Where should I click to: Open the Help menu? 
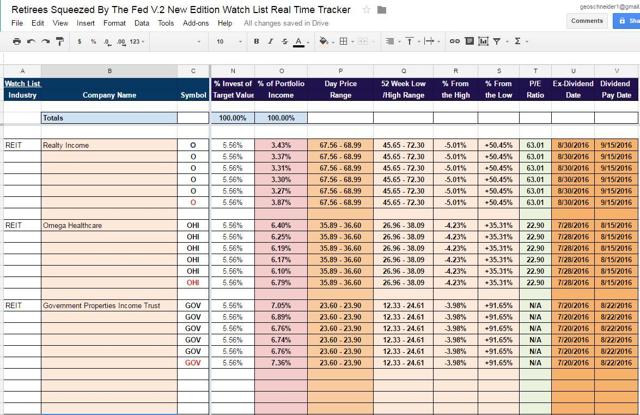pyautogui.click(x=224, y=23)
